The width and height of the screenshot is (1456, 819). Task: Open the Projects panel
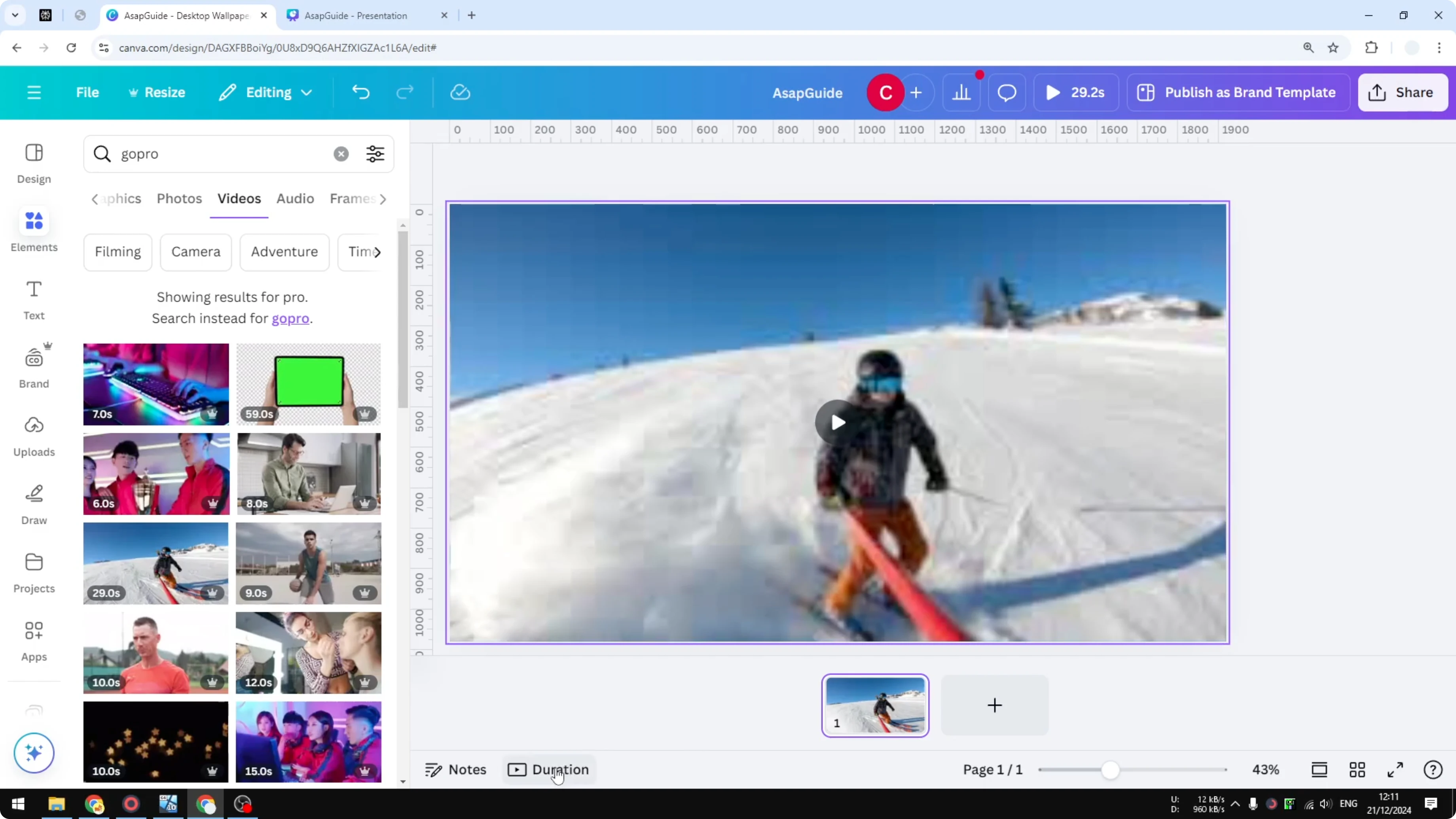pos(33,572)
